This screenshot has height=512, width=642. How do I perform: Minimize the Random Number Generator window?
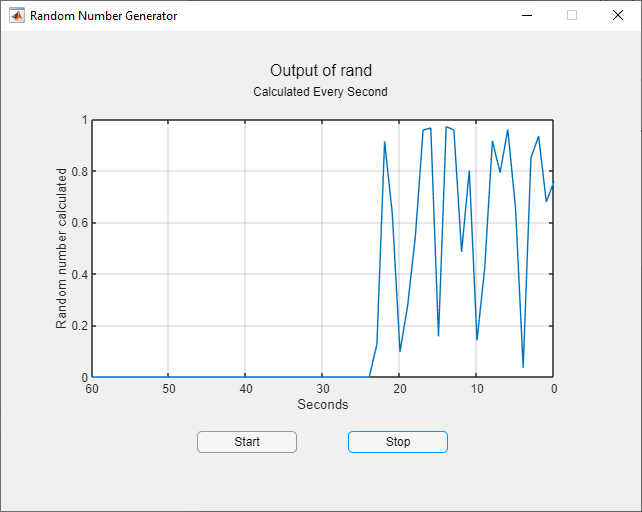coord(527,16)
